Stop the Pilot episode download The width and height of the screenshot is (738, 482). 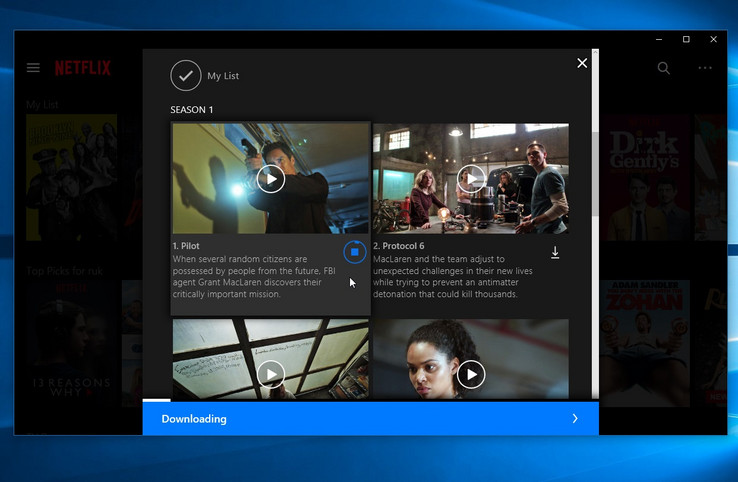tap(355, 252)
